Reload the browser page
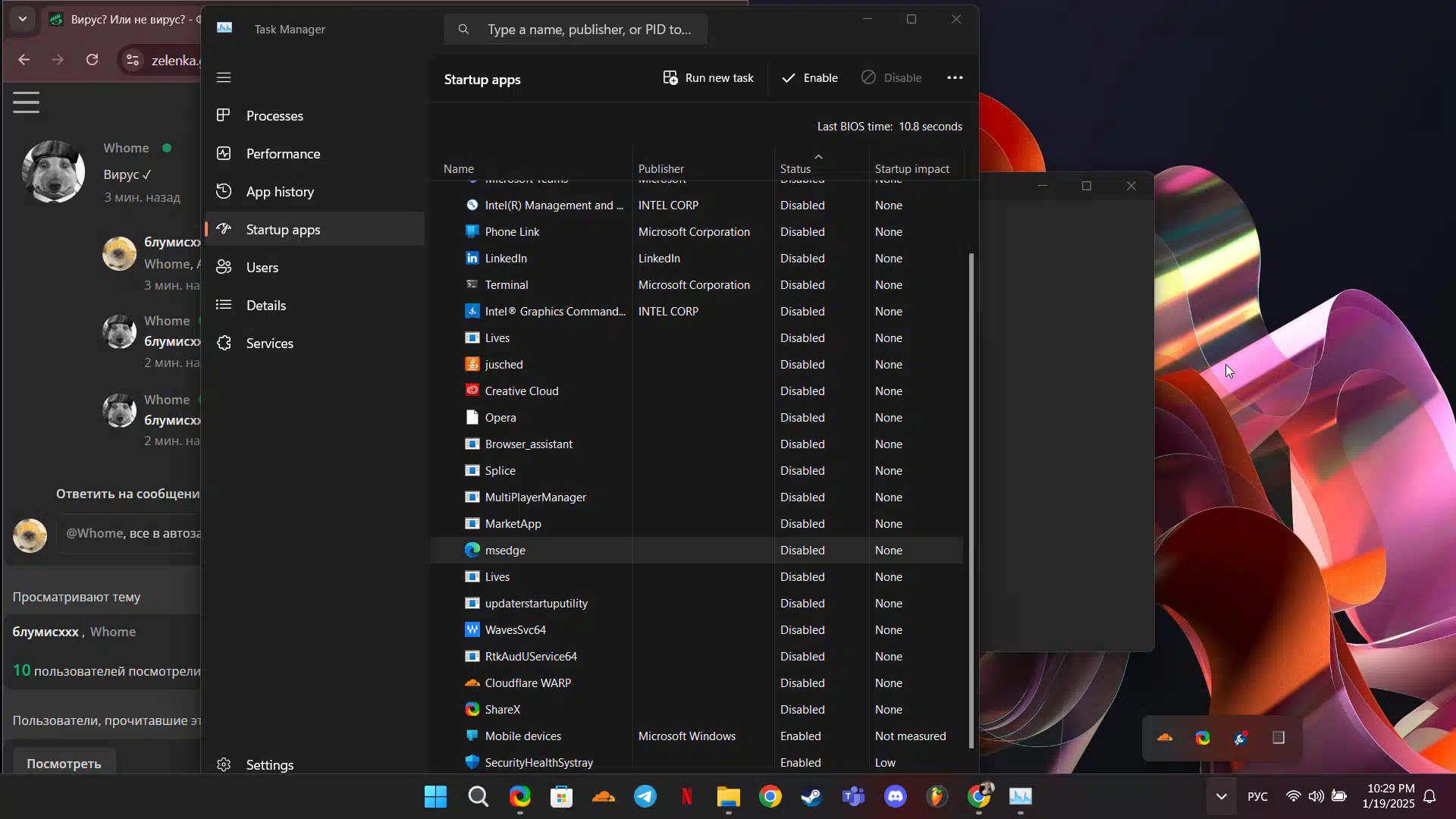Image resolution: width=1456 pixels, height=819 pixels. coord(93,59)
